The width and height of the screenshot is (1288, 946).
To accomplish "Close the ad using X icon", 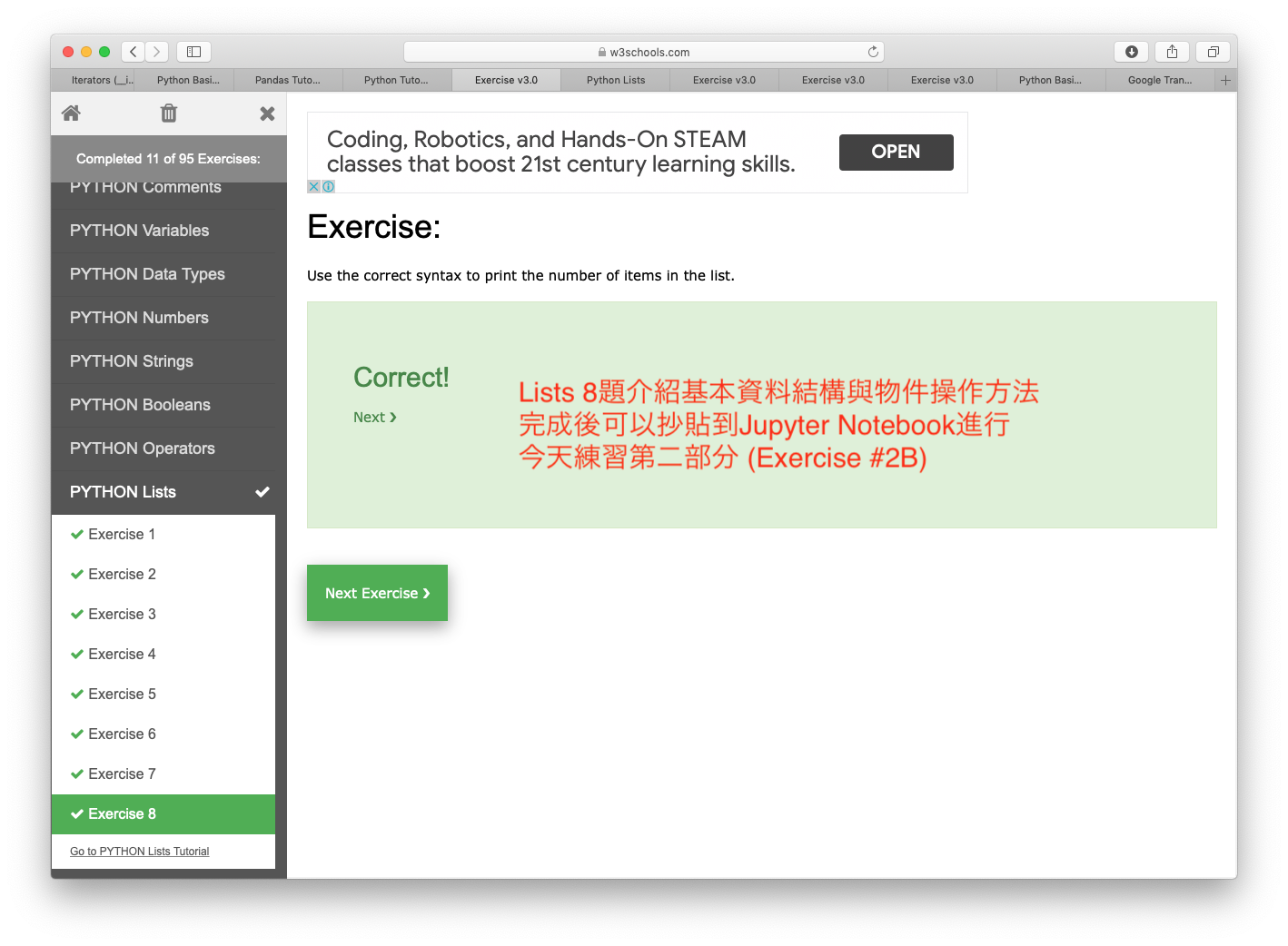I will tap(313, 186).
